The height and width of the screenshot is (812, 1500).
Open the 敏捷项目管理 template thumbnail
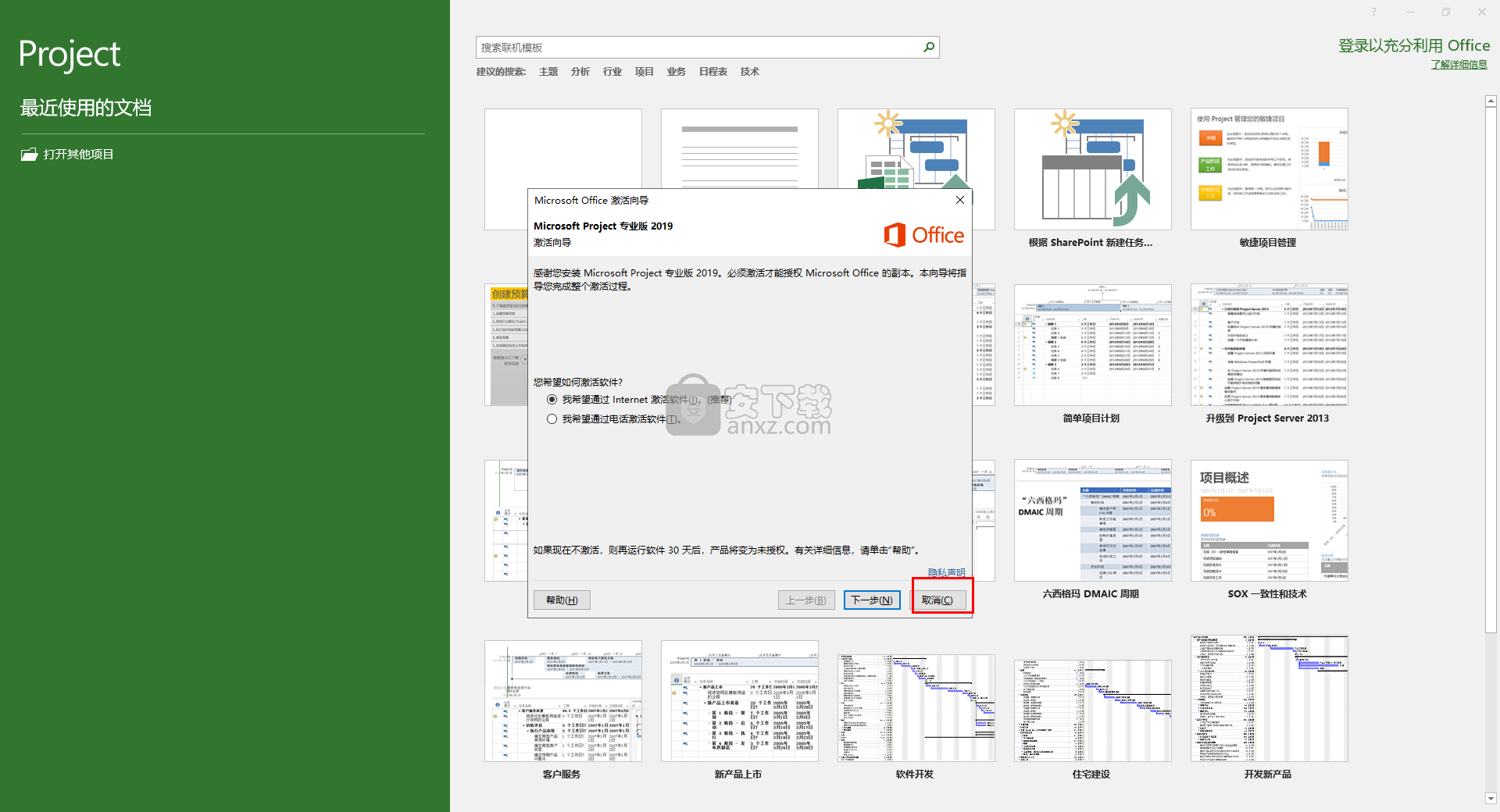click(x=1270, y=169)
